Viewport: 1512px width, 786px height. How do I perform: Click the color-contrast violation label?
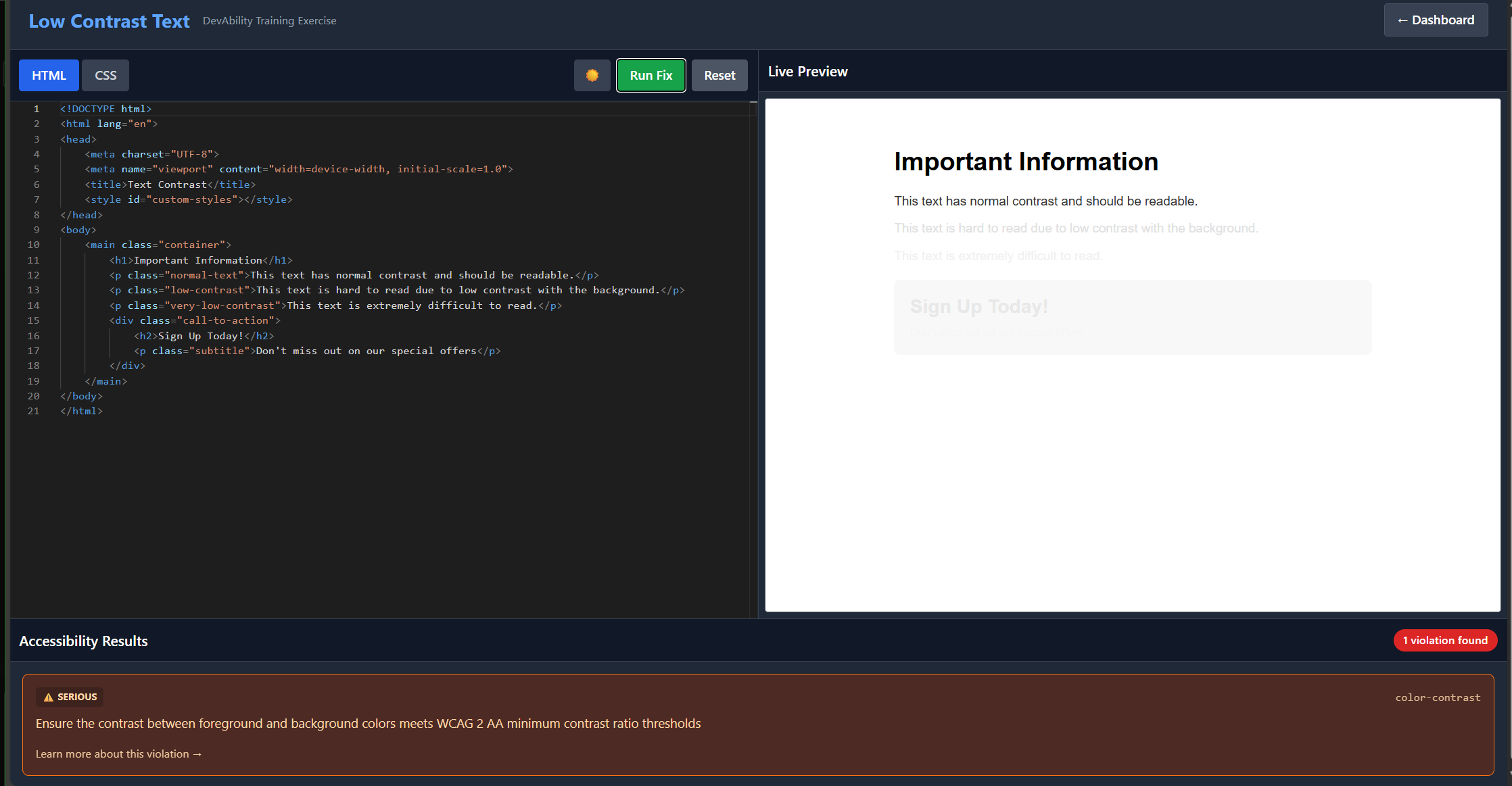pyautogui.click(x=1438, y=697)
